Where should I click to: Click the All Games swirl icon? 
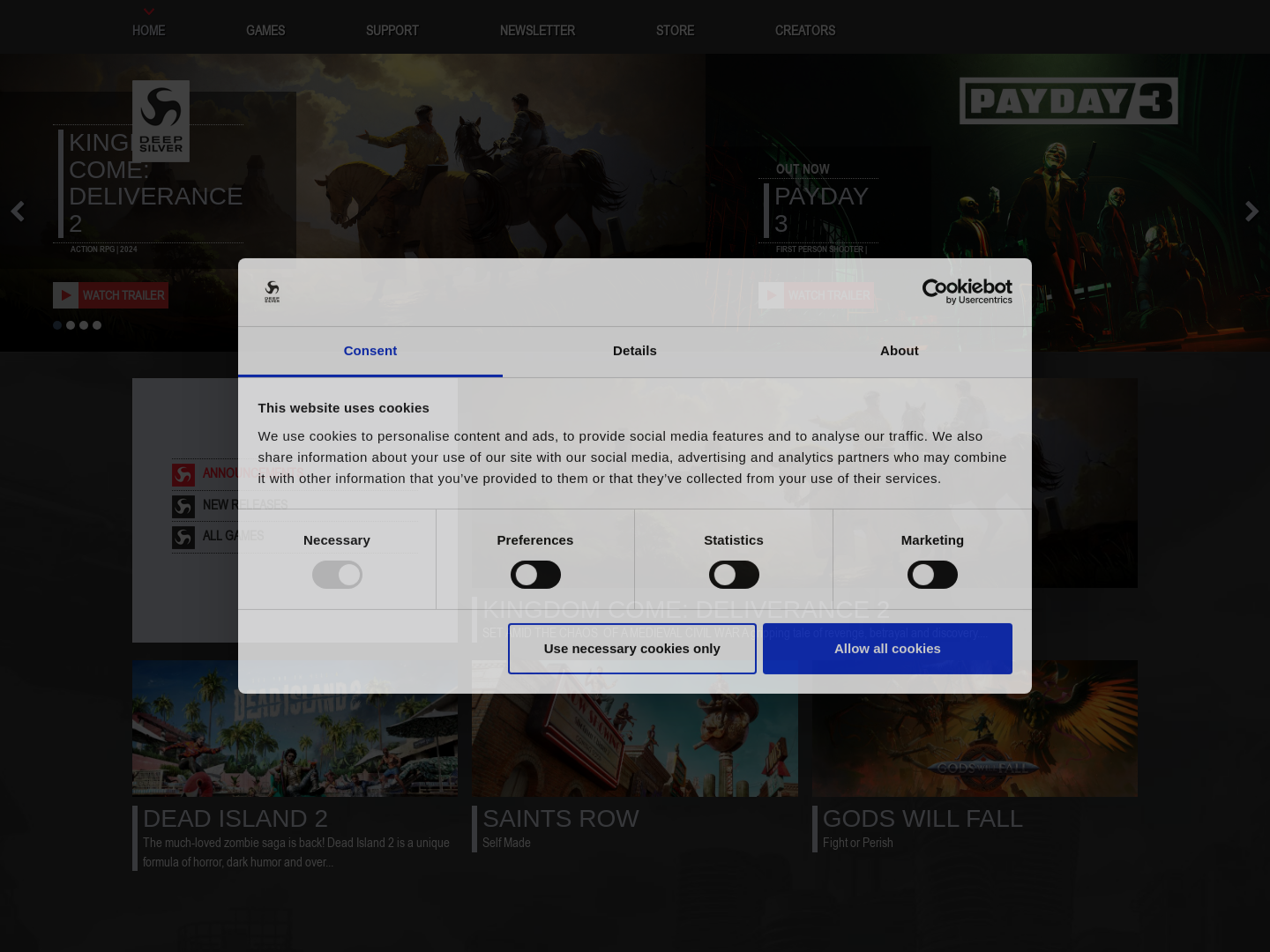183,538
